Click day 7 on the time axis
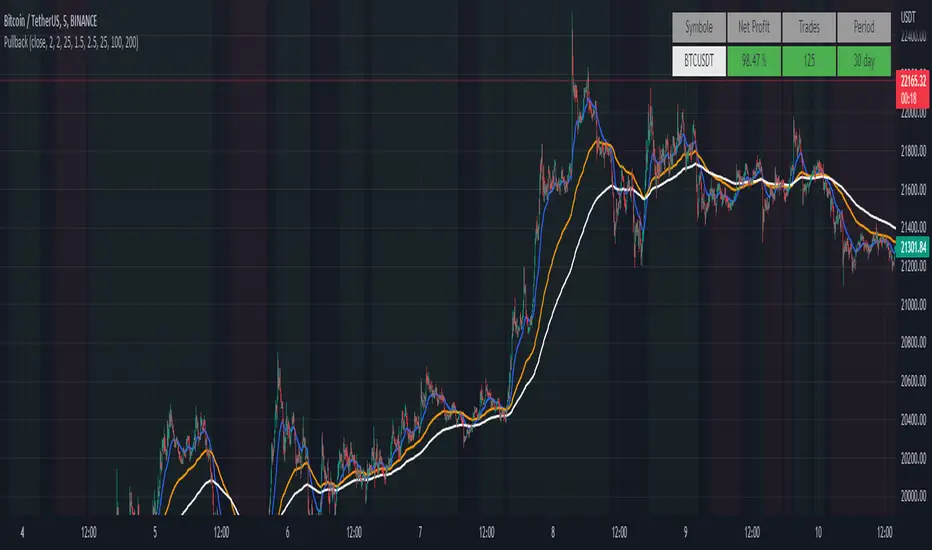The width and height of the screenshot is (932, 550). click(420, 532)
